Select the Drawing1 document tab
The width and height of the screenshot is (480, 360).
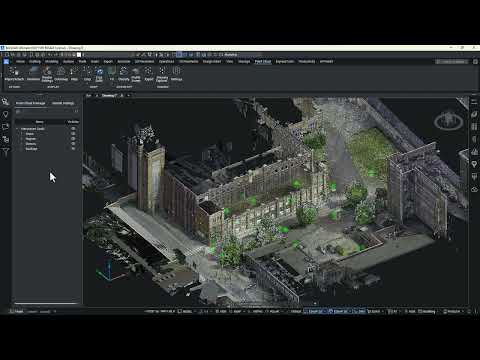109,96
